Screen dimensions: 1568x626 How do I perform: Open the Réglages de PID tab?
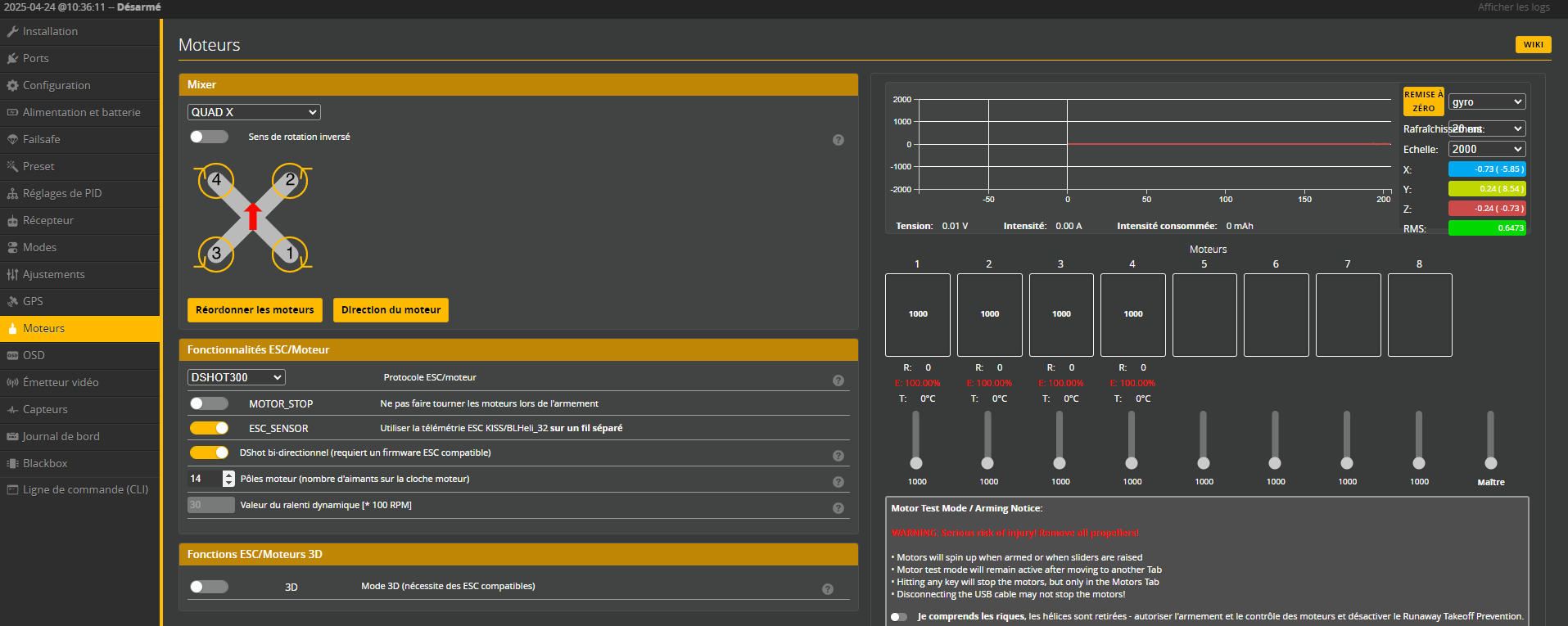click(x=62, y=193)
